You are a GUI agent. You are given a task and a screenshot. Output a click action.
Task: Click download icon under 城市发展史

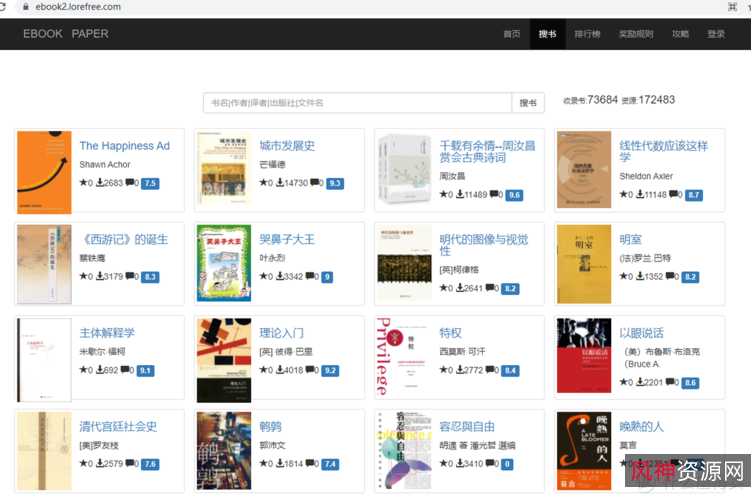coord(281,183)
